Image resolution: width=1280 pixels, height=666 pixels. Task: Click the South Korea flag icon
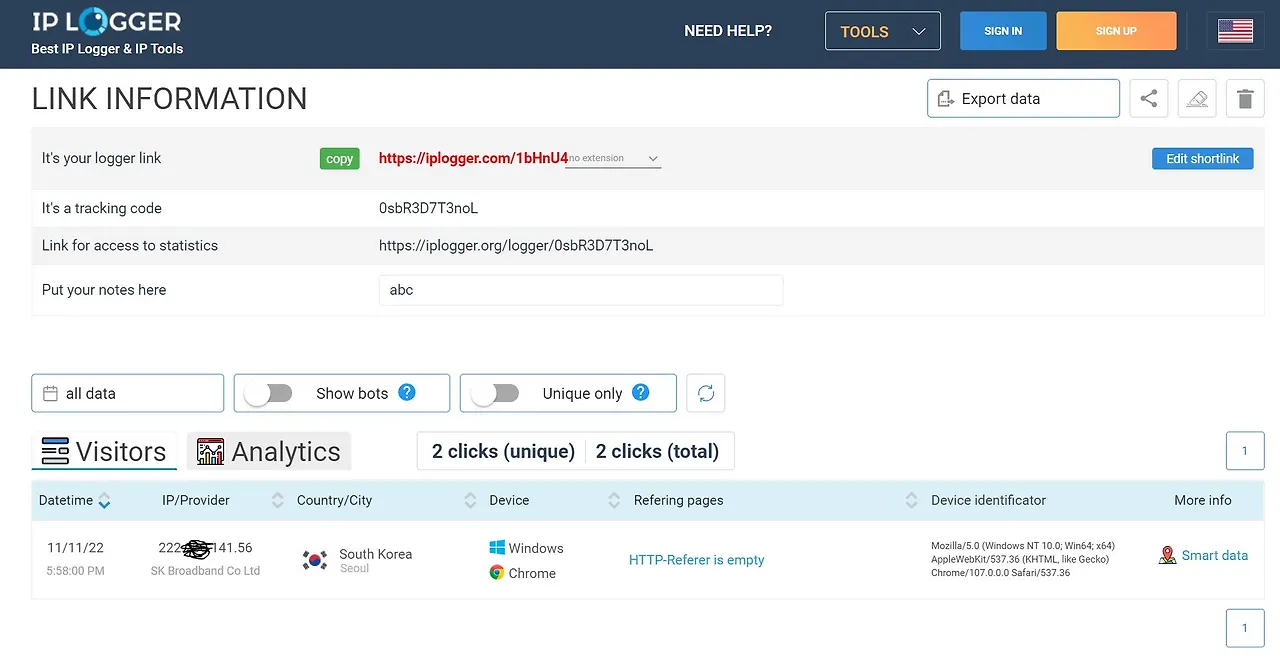click(315, 560)
